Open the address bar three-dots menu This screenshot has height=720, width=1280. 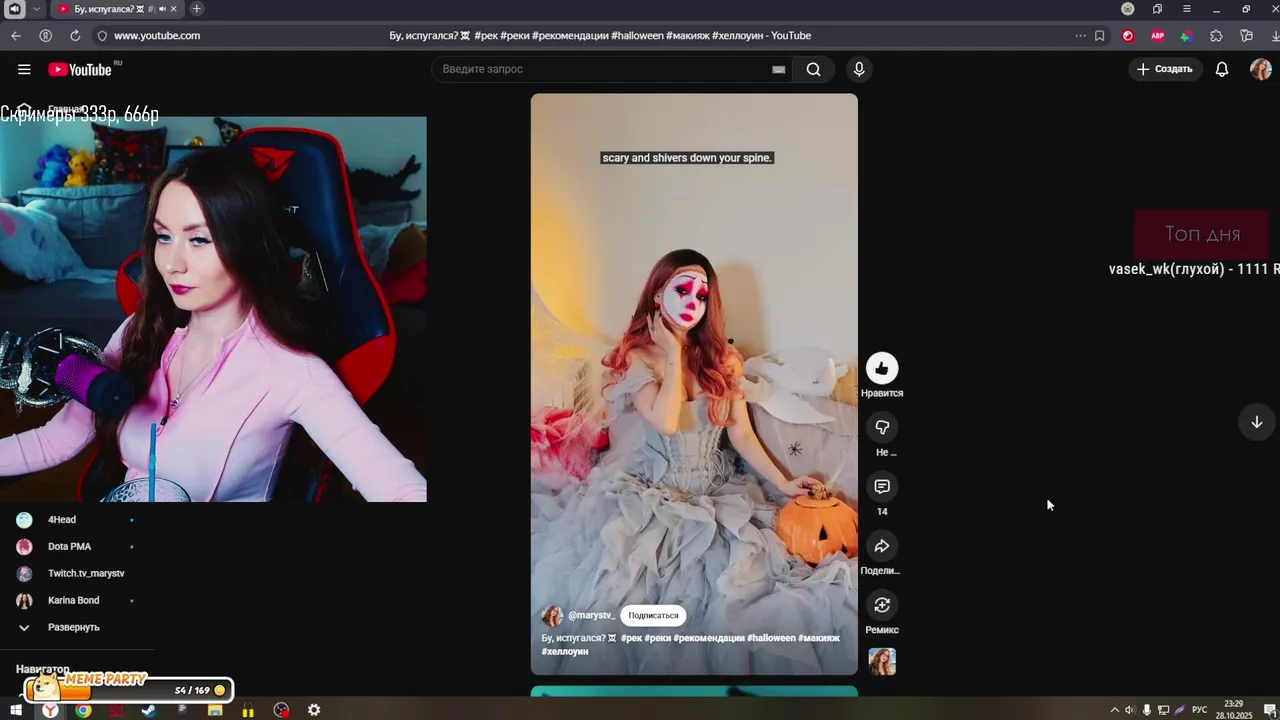point(1080,35)
